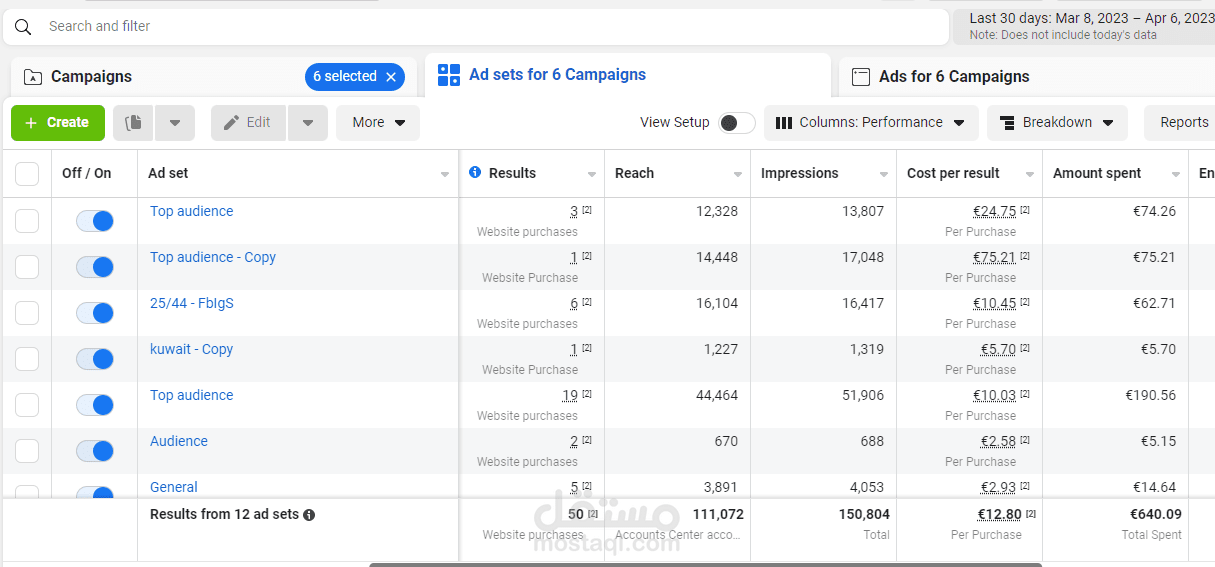Viewport: 1215px width, 567px height.
Task: Click the Breakdown list icon
Action: coord(1007,123)
